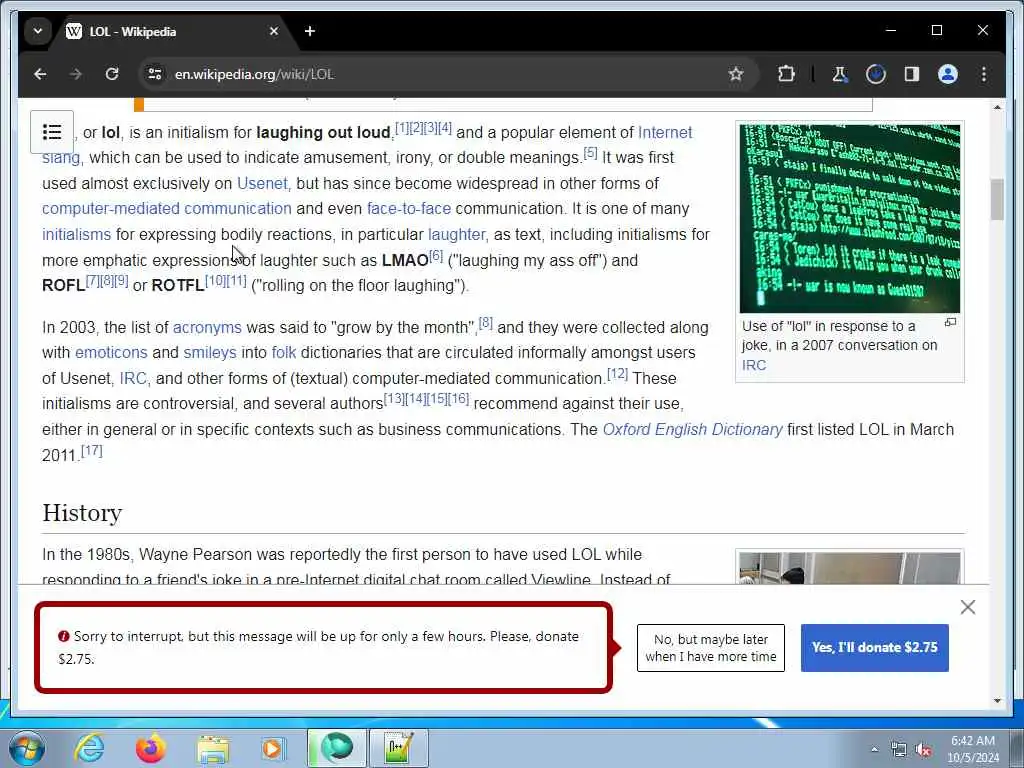Jump to citation [12]
Screen dimensions: 1024x768
click(617, 374)
